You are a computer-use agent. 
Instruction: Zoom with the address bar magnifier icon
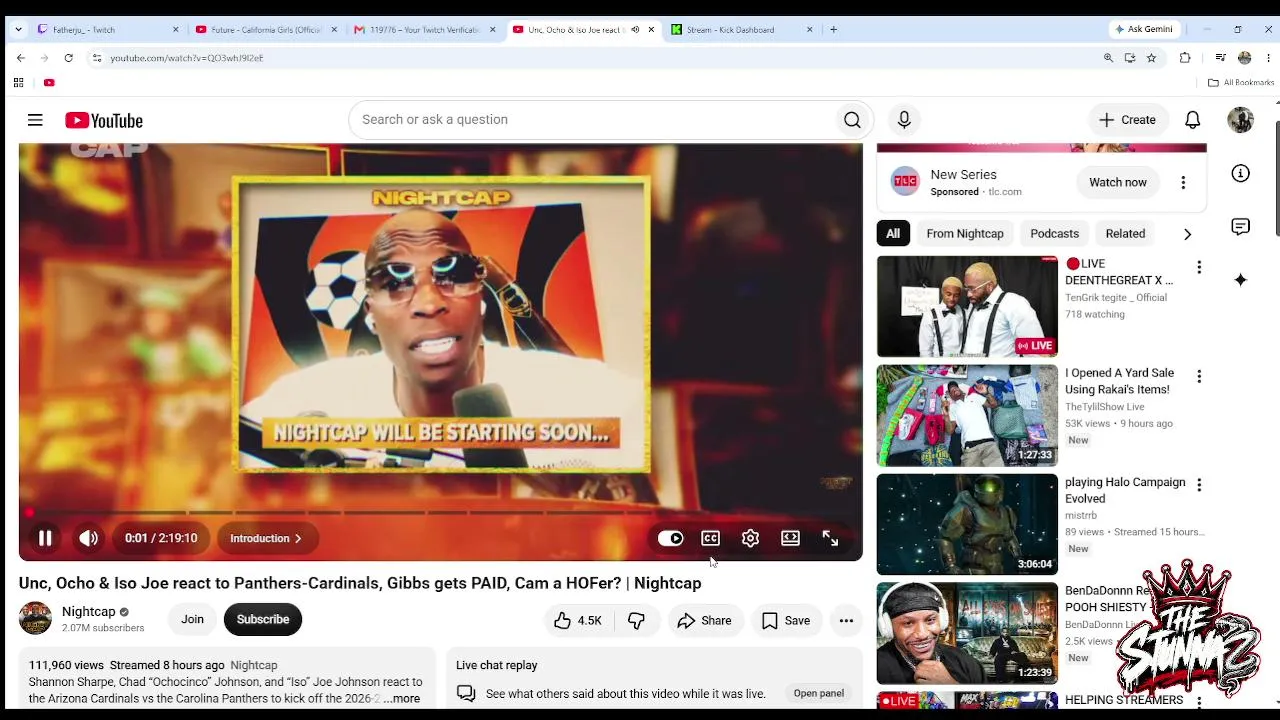pos(1108,58)
